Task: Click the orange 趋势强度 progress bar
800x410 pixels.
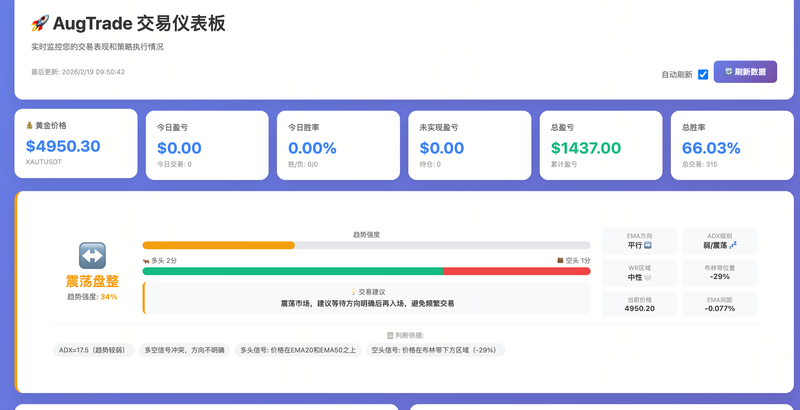Action: 218,245
